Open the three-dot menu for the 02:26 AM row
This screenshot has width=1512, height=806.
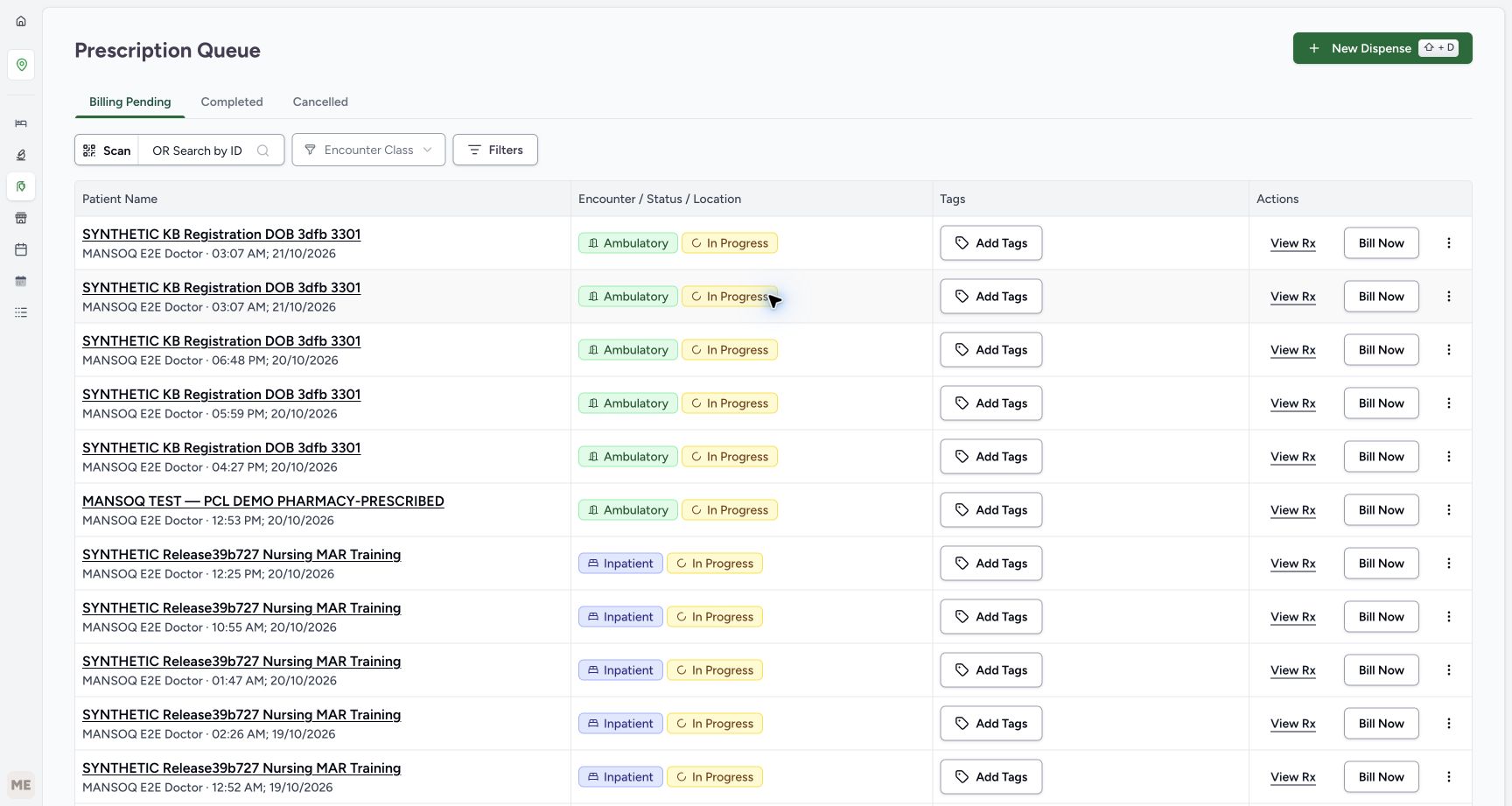coord(1449,724)
